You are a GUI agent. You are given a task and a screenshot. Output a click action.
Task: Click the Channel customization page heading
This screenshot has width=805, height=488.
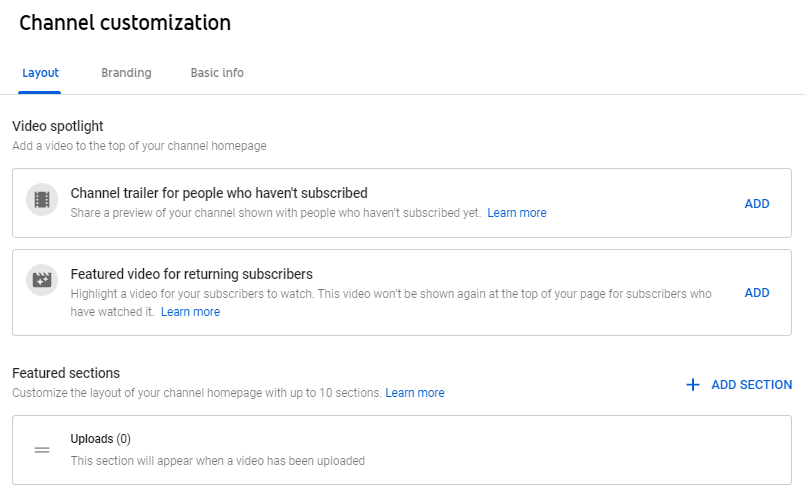125,23
